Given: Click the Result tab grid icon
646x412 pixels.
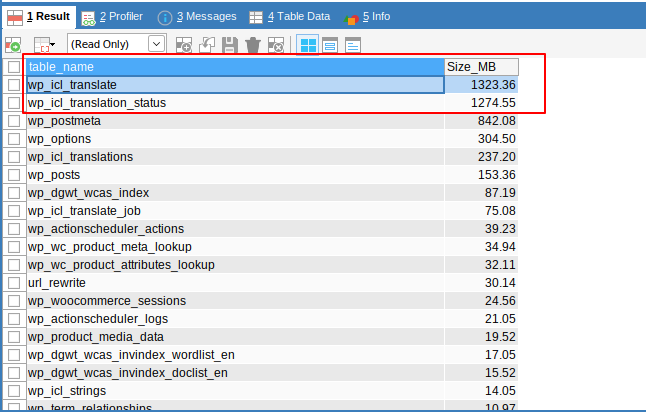Looking at the screenshot, I should (x=15, y=18).
